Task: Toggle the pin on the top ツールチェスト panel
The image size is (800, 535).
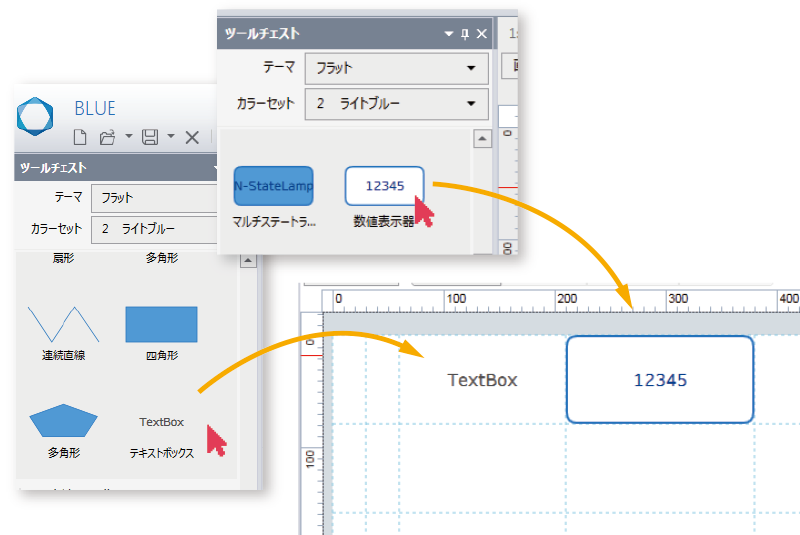Action: pyautogui.click(x=465, y=34)
